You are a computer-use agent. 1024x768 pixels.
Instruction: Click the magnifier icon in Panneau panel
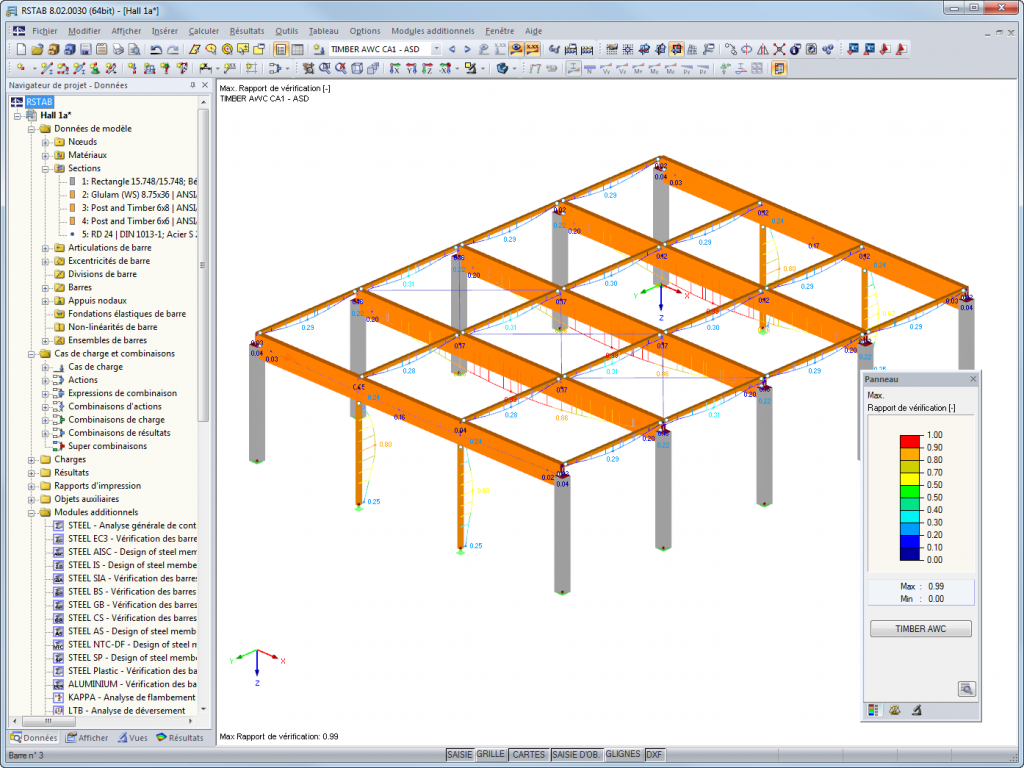click(x=965, y=688)
